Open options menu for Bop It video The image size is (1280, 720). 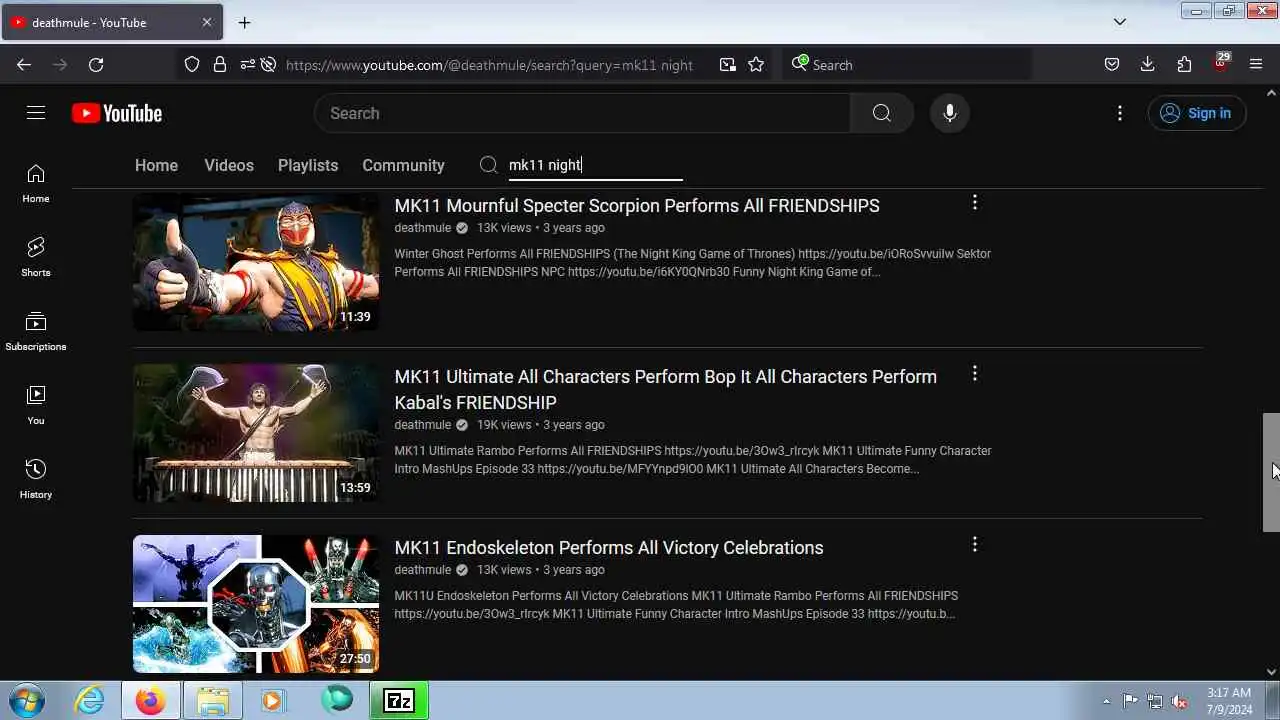pyautogui.click(x=975, y=374)
